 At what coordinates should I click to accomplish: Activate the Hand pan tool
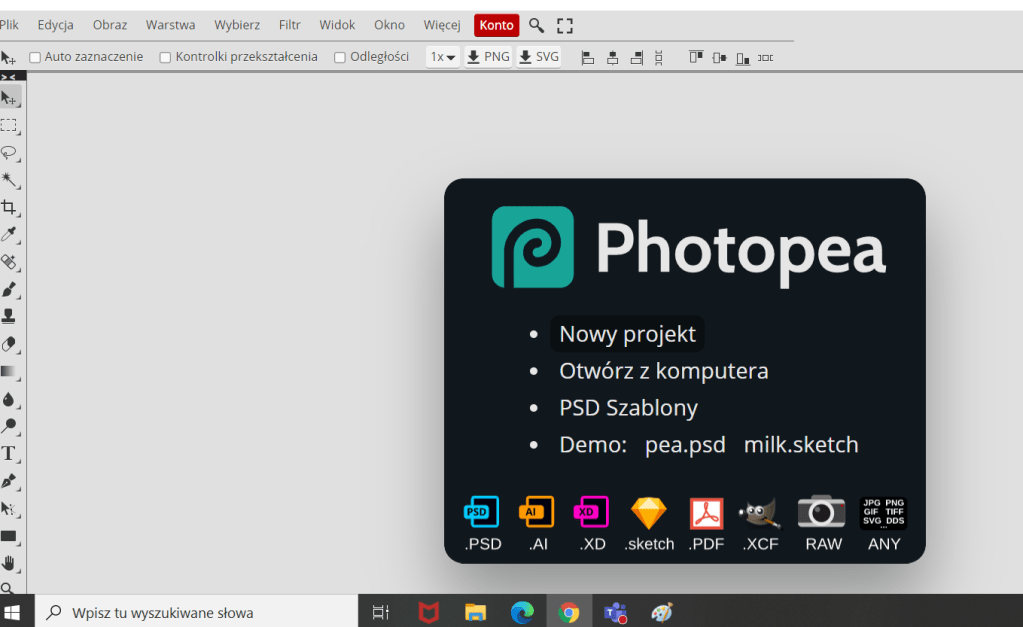coord(9,563)
